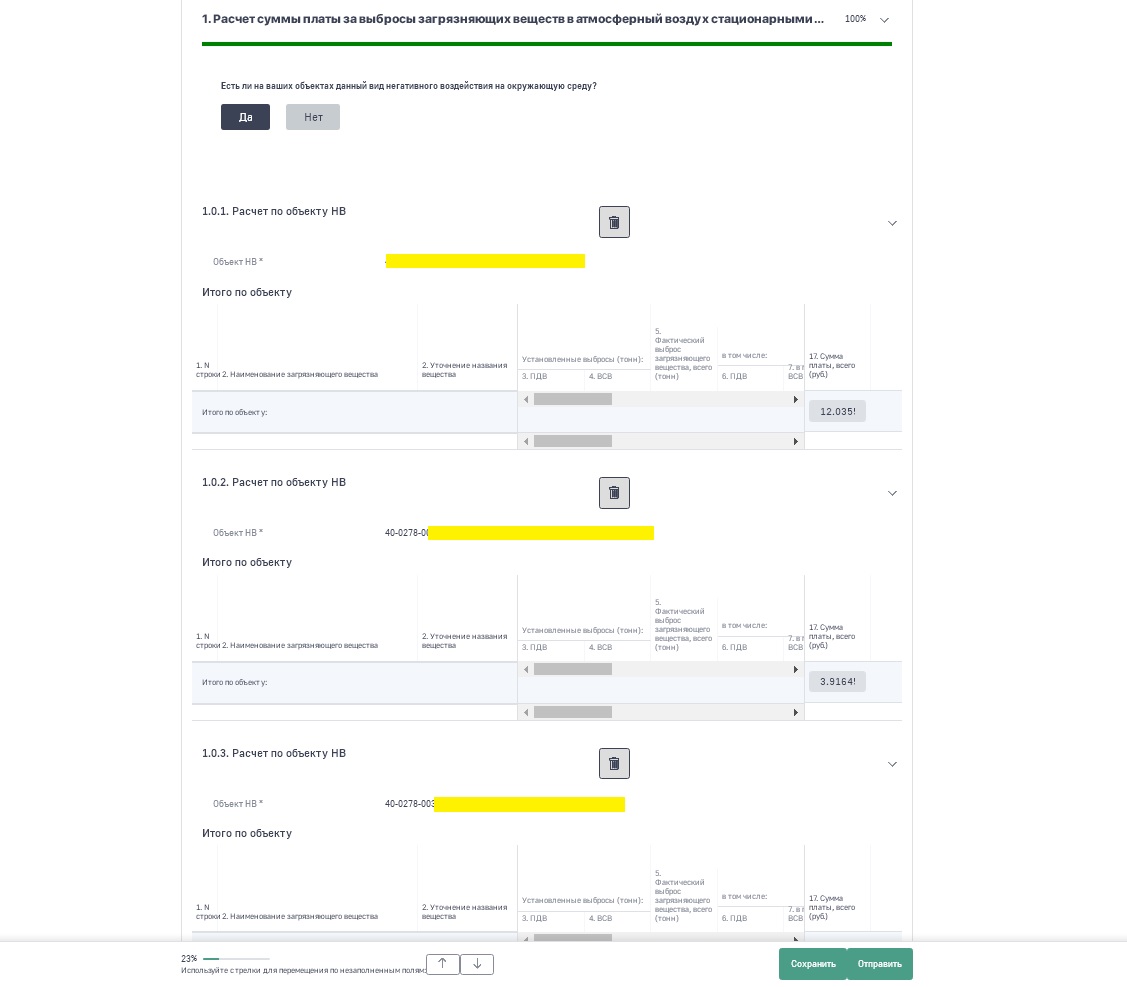Jump to next unfilled field with down arrow
1127x987 pixels.
477,964
